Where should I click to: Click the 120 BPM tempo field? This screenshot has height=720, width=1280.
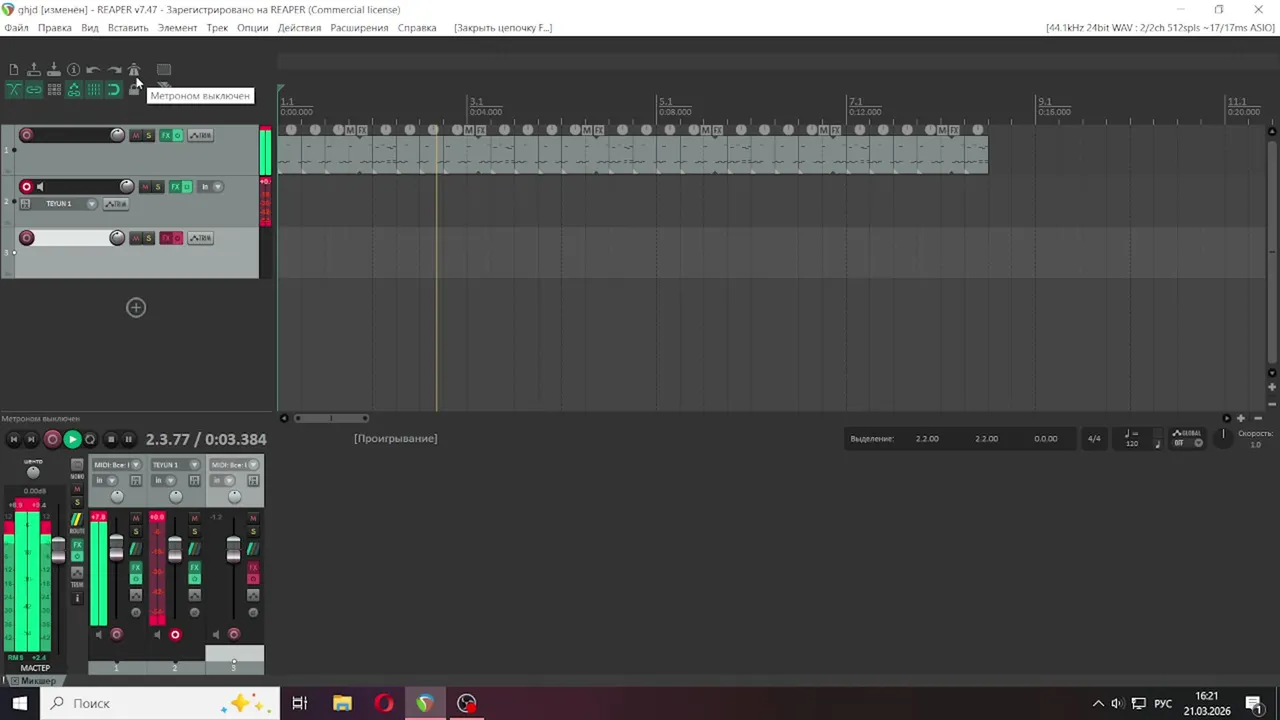coord(1132,439)
